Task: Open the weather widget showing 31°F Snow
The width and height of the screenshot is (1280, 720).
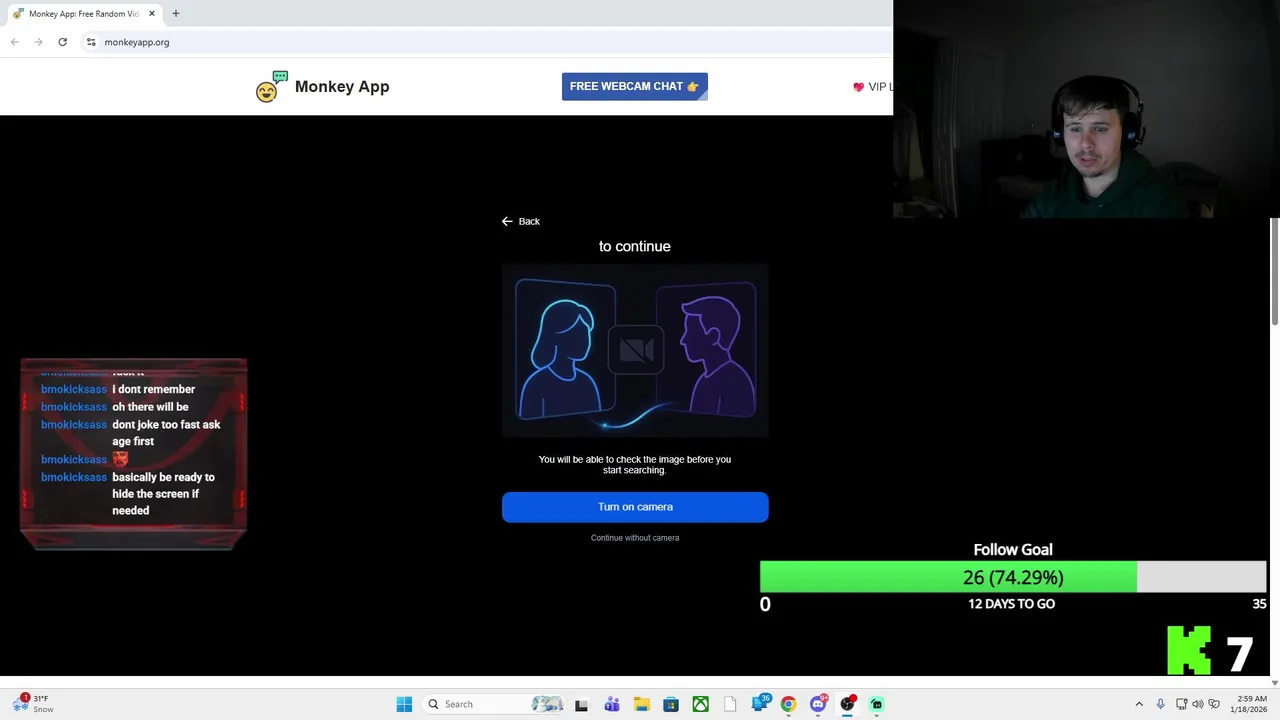Action: coord(33,704)
